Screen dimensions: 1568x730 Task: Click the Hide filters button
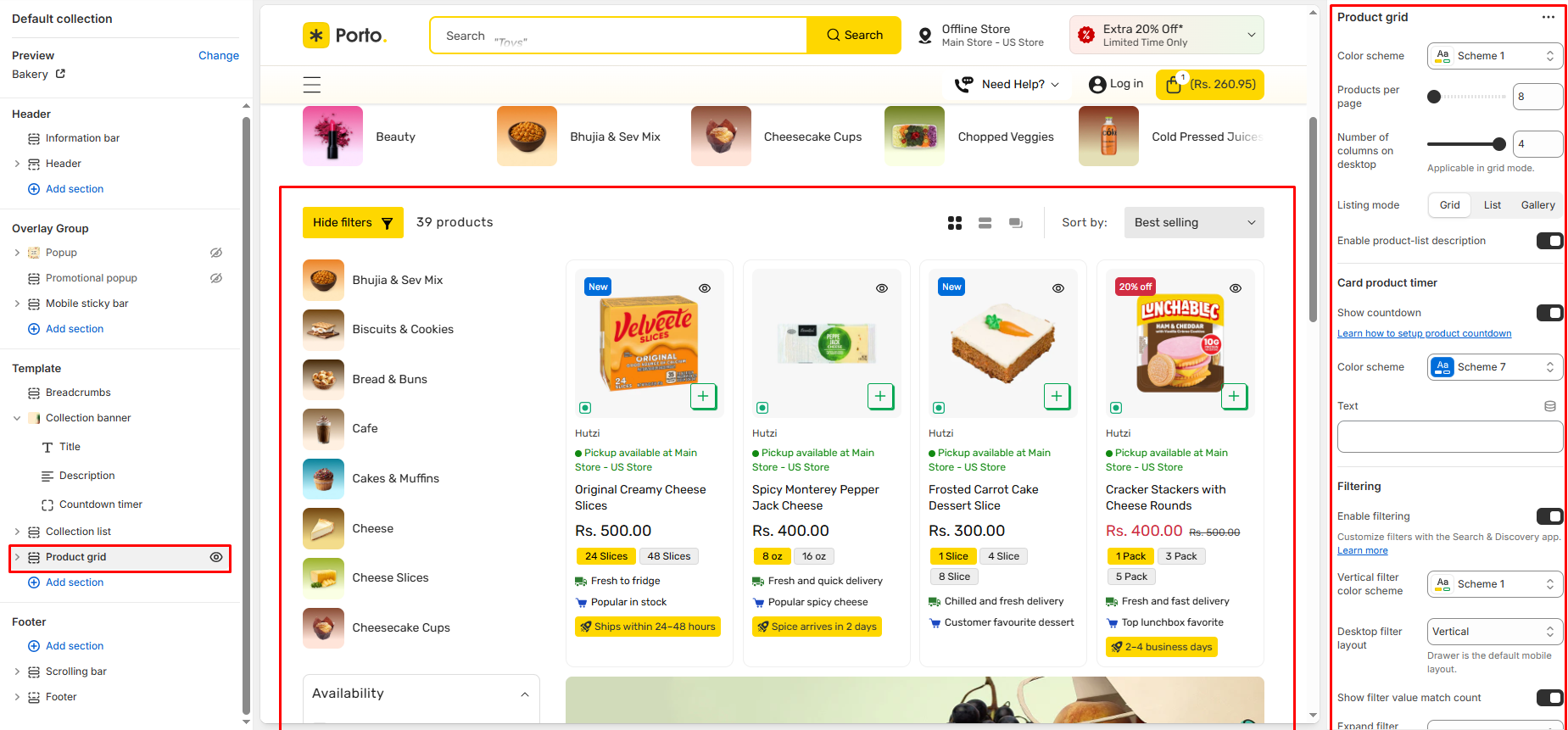(353, 223)
